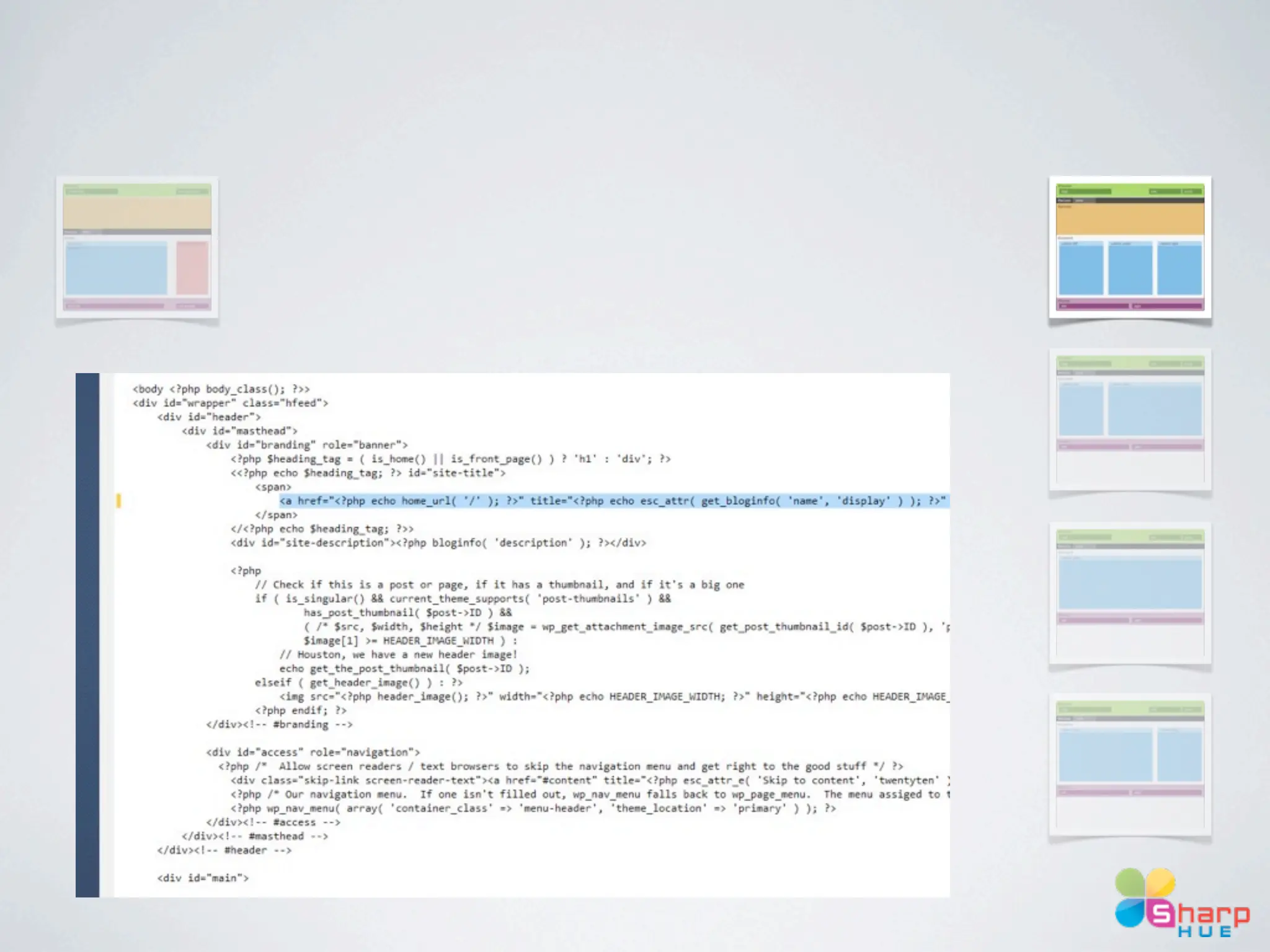Screen dimensions: 1270x952
Task: Click the green header bar in bright thumbnail
Action: click(1130, 190)
